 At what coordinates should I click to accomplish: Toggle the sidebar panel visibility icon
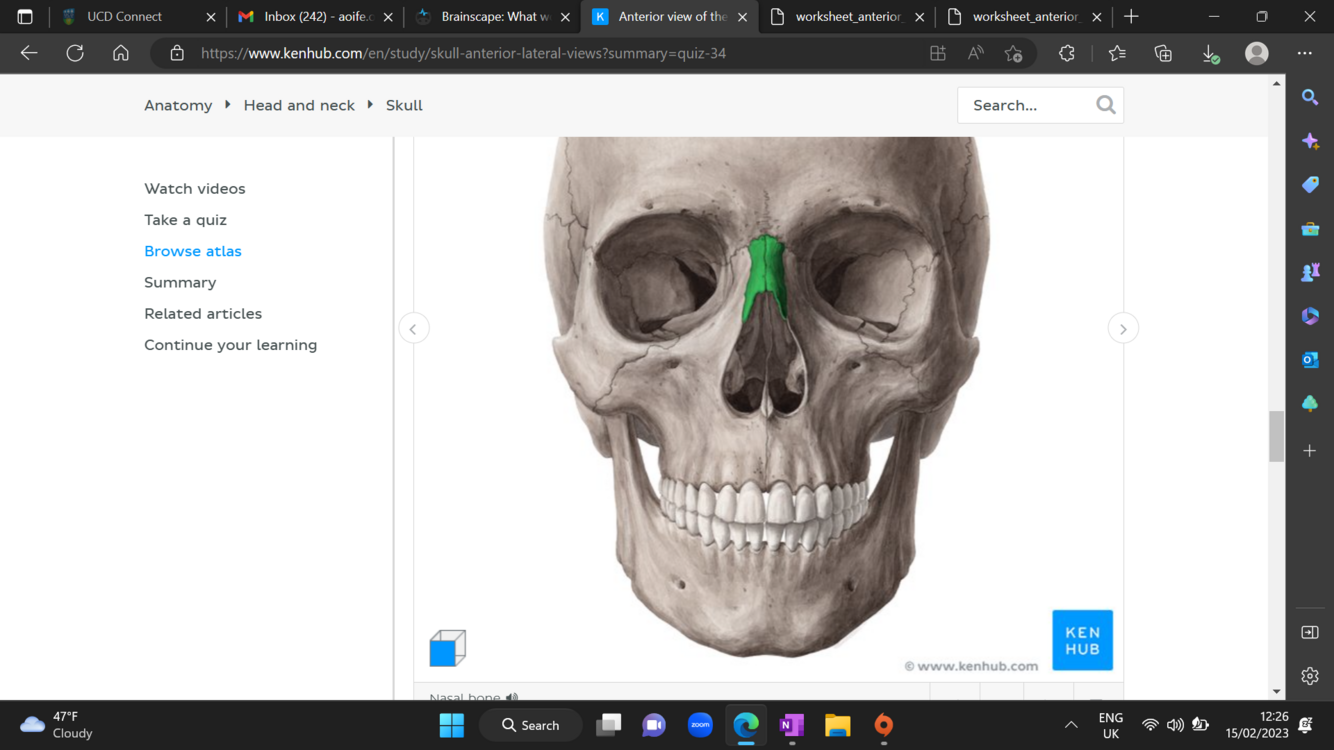coord(1310,632)
